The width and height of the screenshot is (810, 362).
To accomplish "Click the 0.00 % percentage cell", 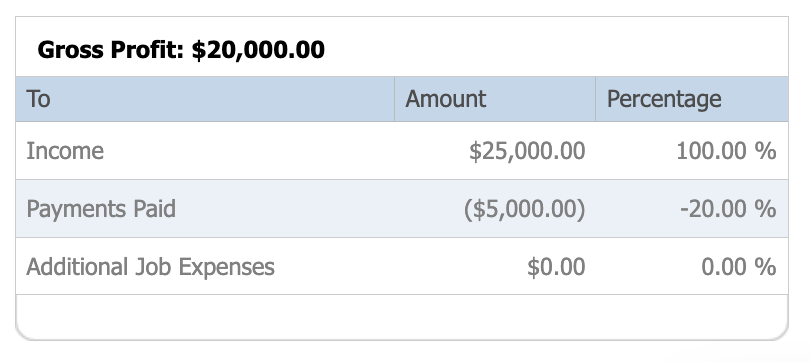I will (738, 267).
